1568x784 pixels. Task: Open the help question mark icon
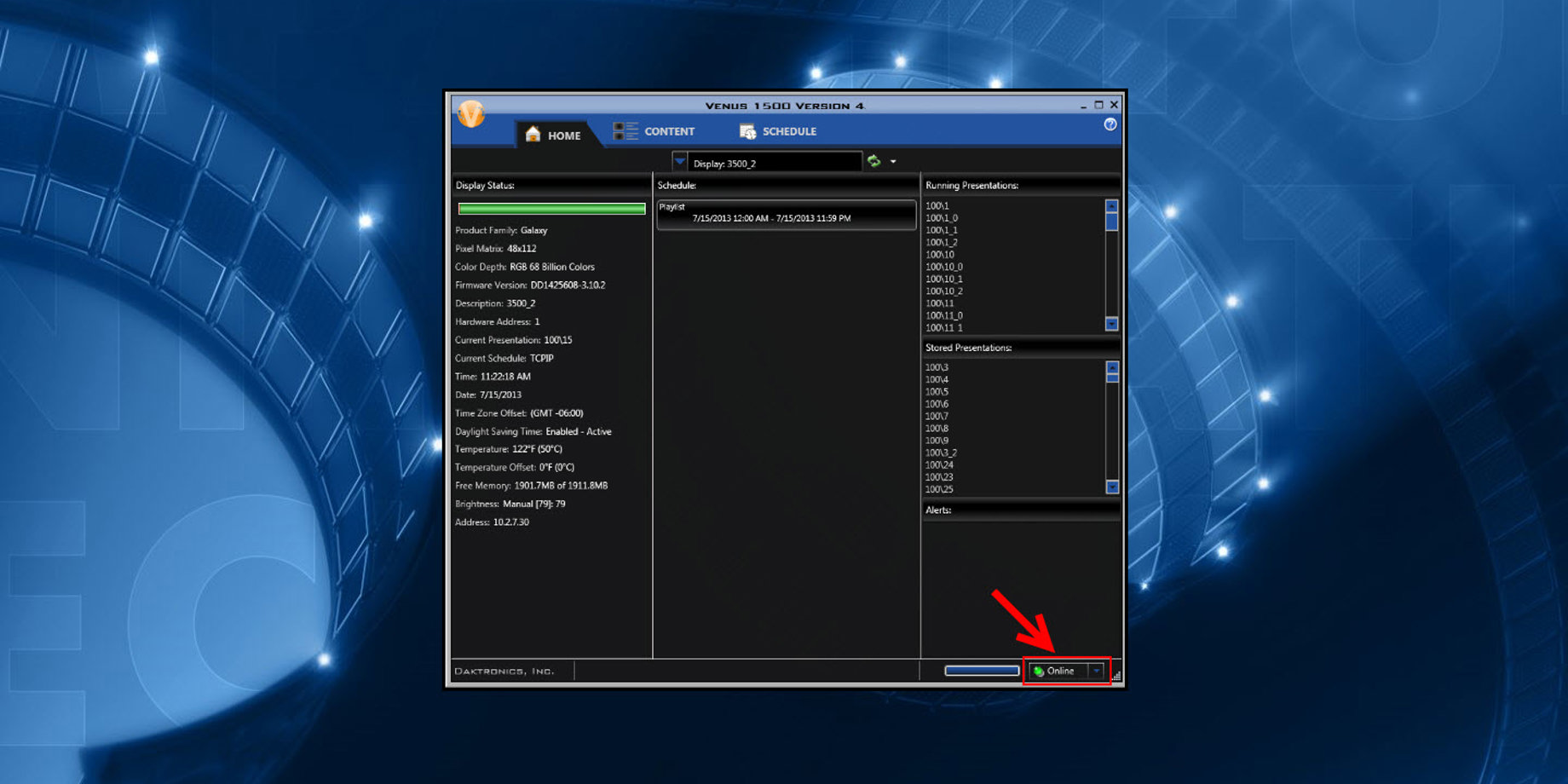1110,124
